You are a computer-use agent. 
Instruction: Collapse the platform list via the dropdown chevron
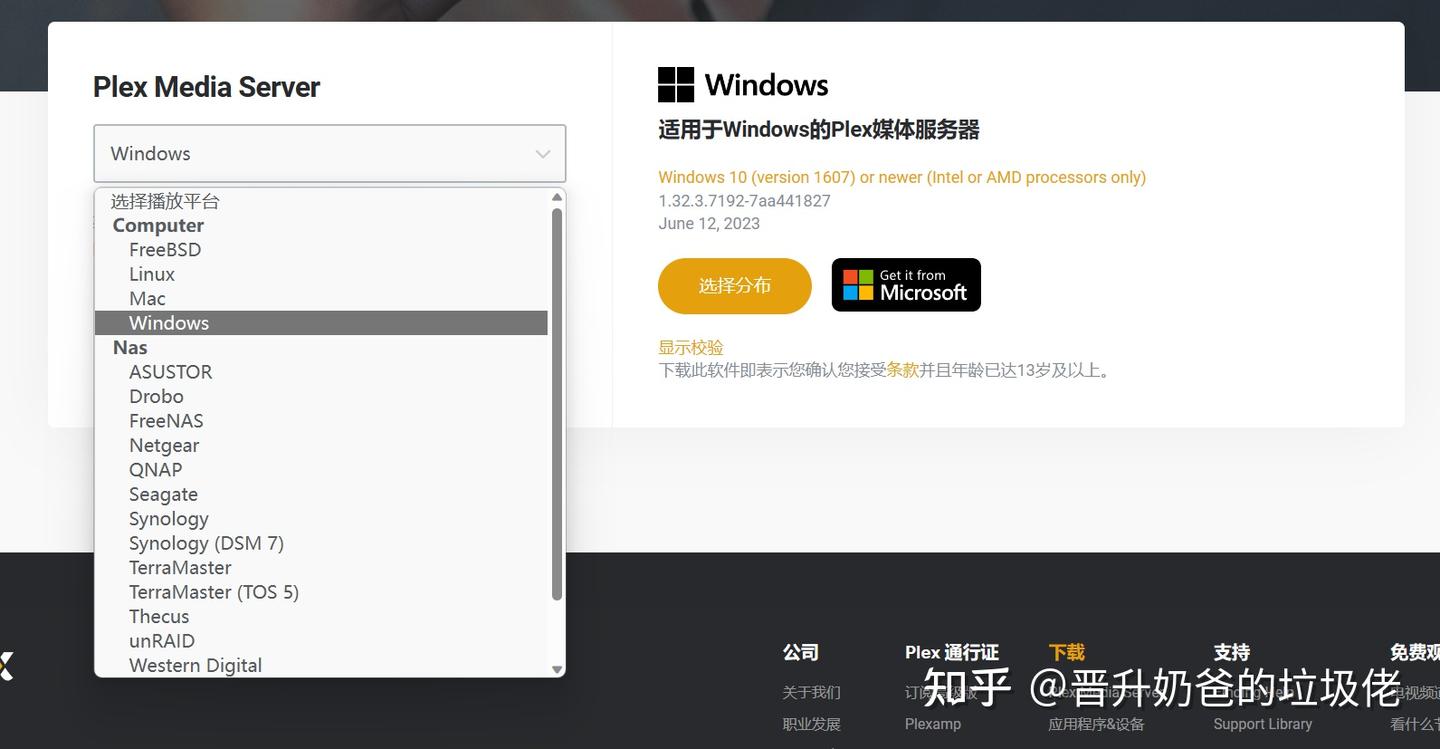point(542,153)
